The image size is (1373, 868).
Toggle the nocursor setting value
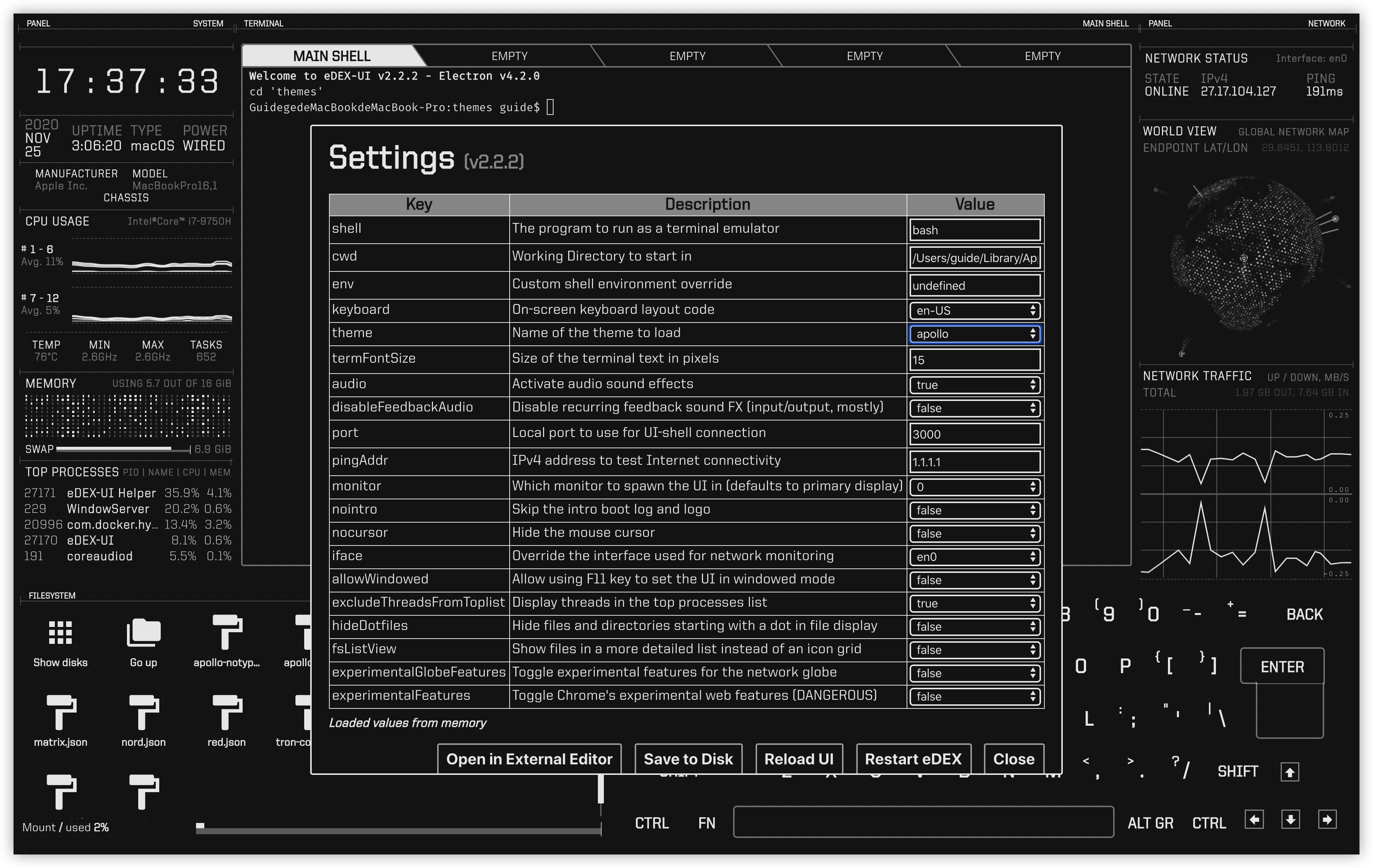(975, 534)
